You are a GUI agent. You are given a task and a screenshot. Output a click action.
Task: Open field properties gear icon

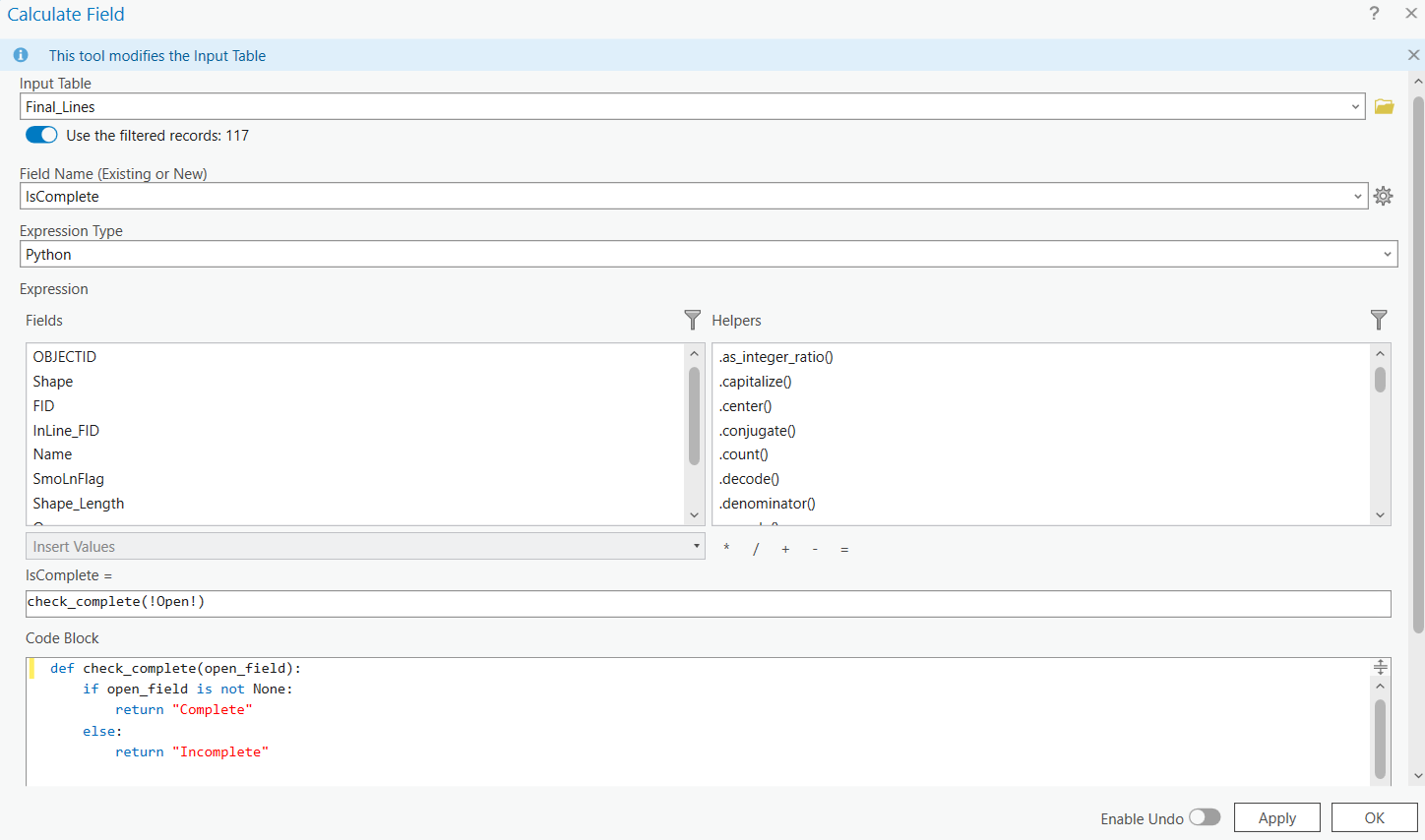click(1383, 196)
